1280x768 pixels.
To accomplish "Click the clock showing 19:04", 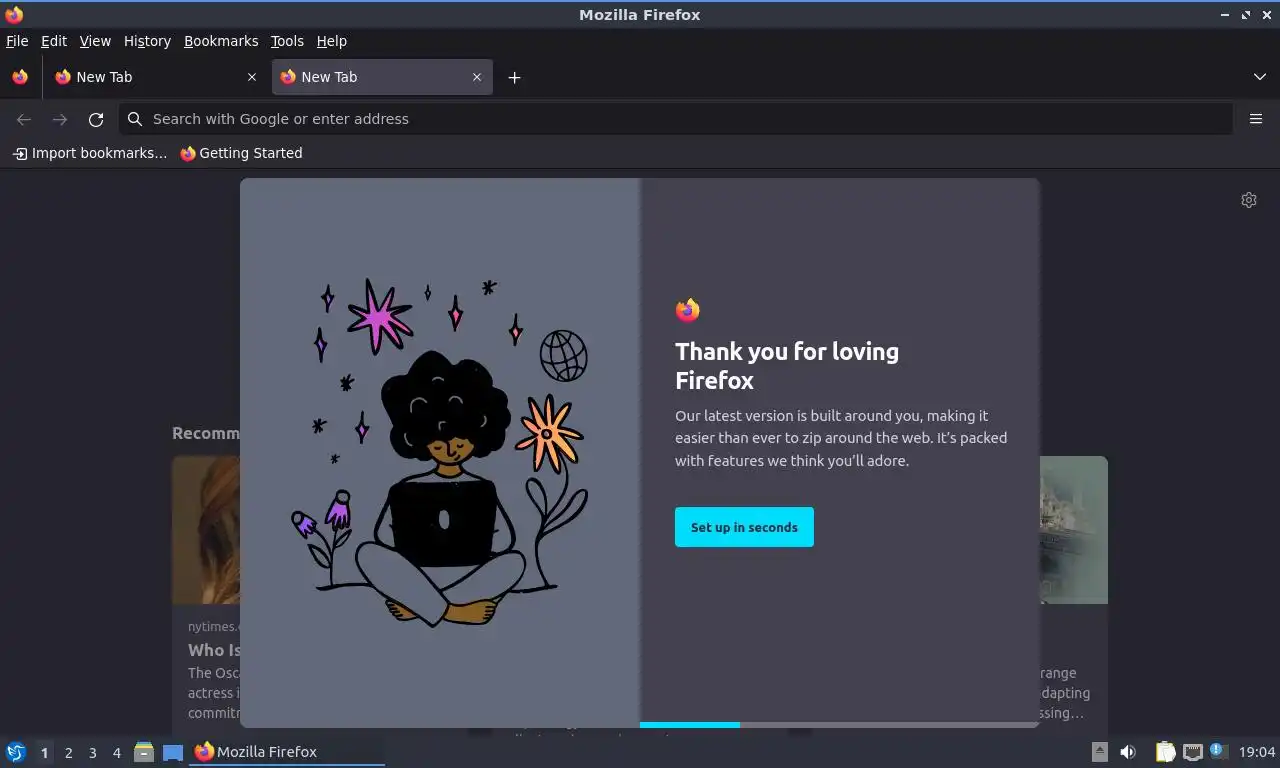I will tap(1257, 752).
